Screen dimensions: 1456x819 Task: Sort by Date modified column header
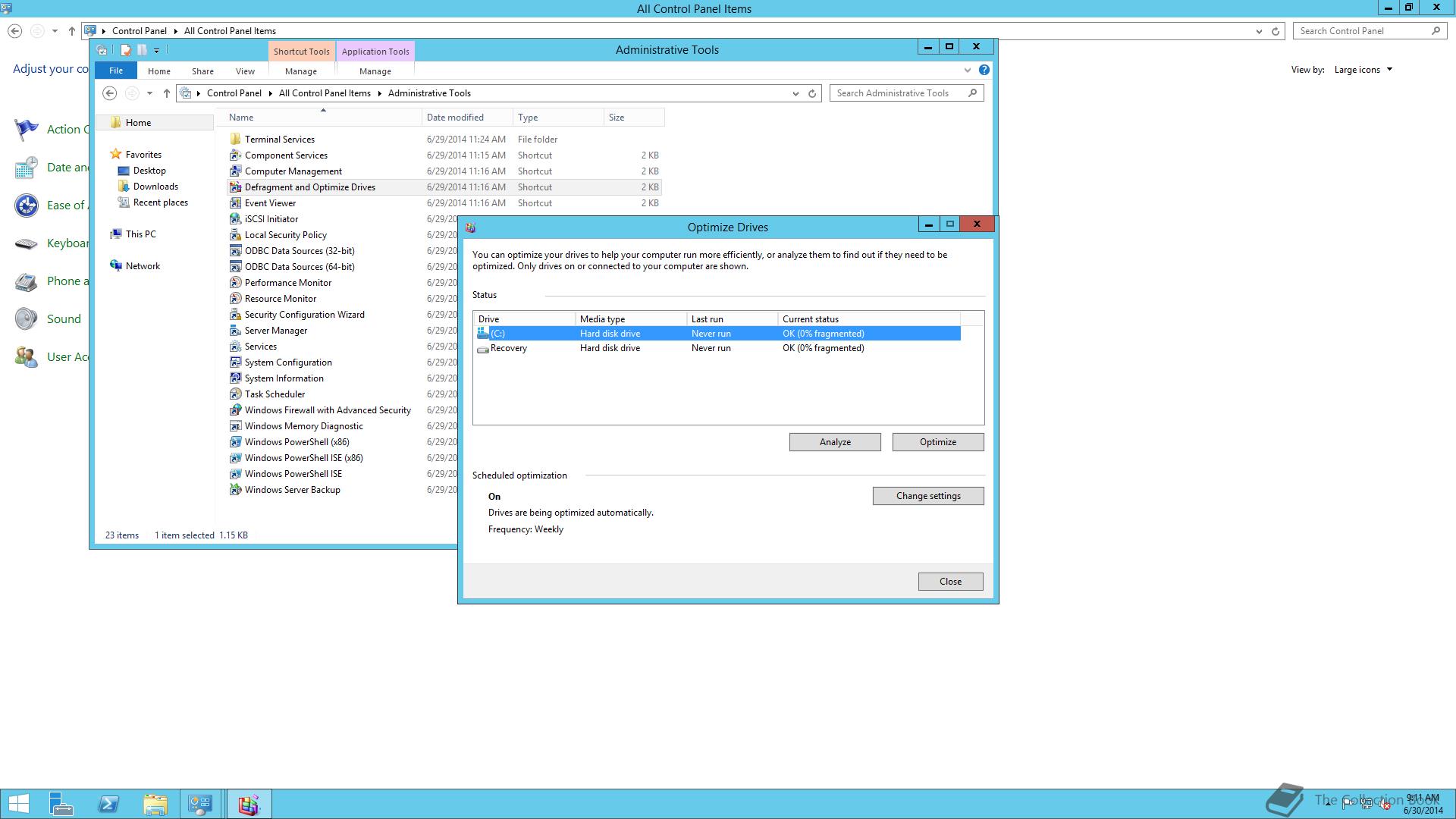point(467,118)
